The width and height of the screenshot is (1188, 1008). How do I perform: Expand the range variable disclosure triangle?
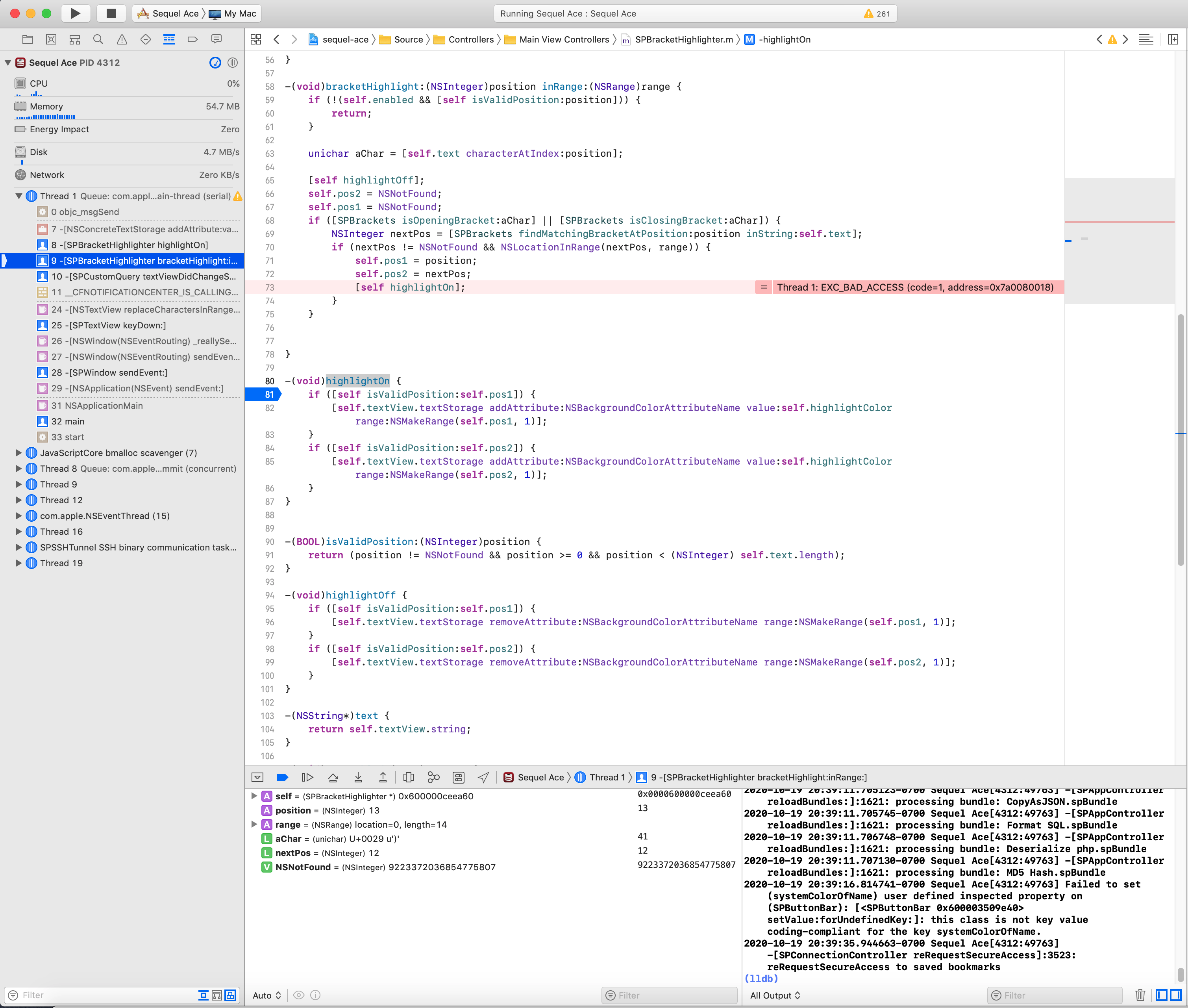pyautogui.click(x=254, y=824)
